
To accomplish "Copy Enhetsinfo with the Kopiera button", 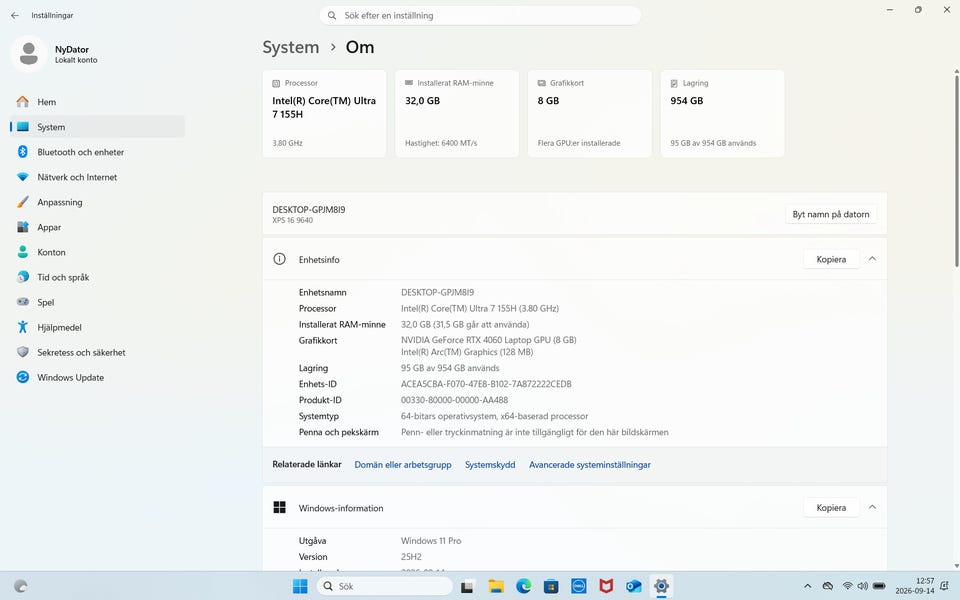I will coord(831,259).
